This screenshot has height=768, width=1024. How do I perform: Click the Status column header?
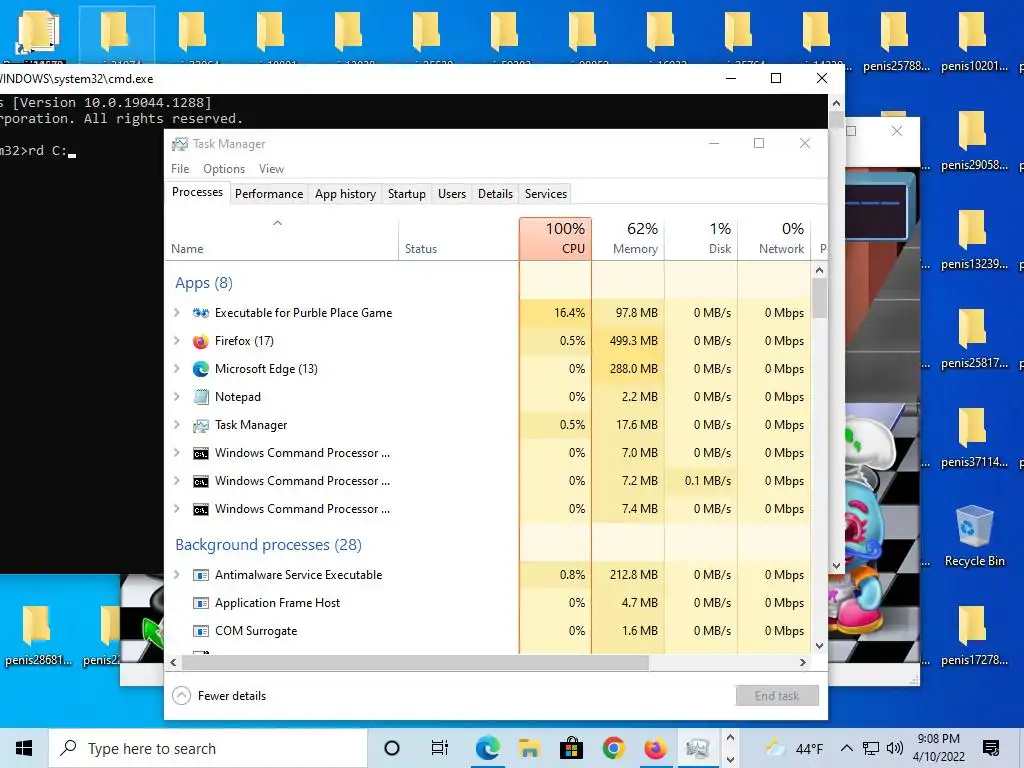(x=458, y=238)
